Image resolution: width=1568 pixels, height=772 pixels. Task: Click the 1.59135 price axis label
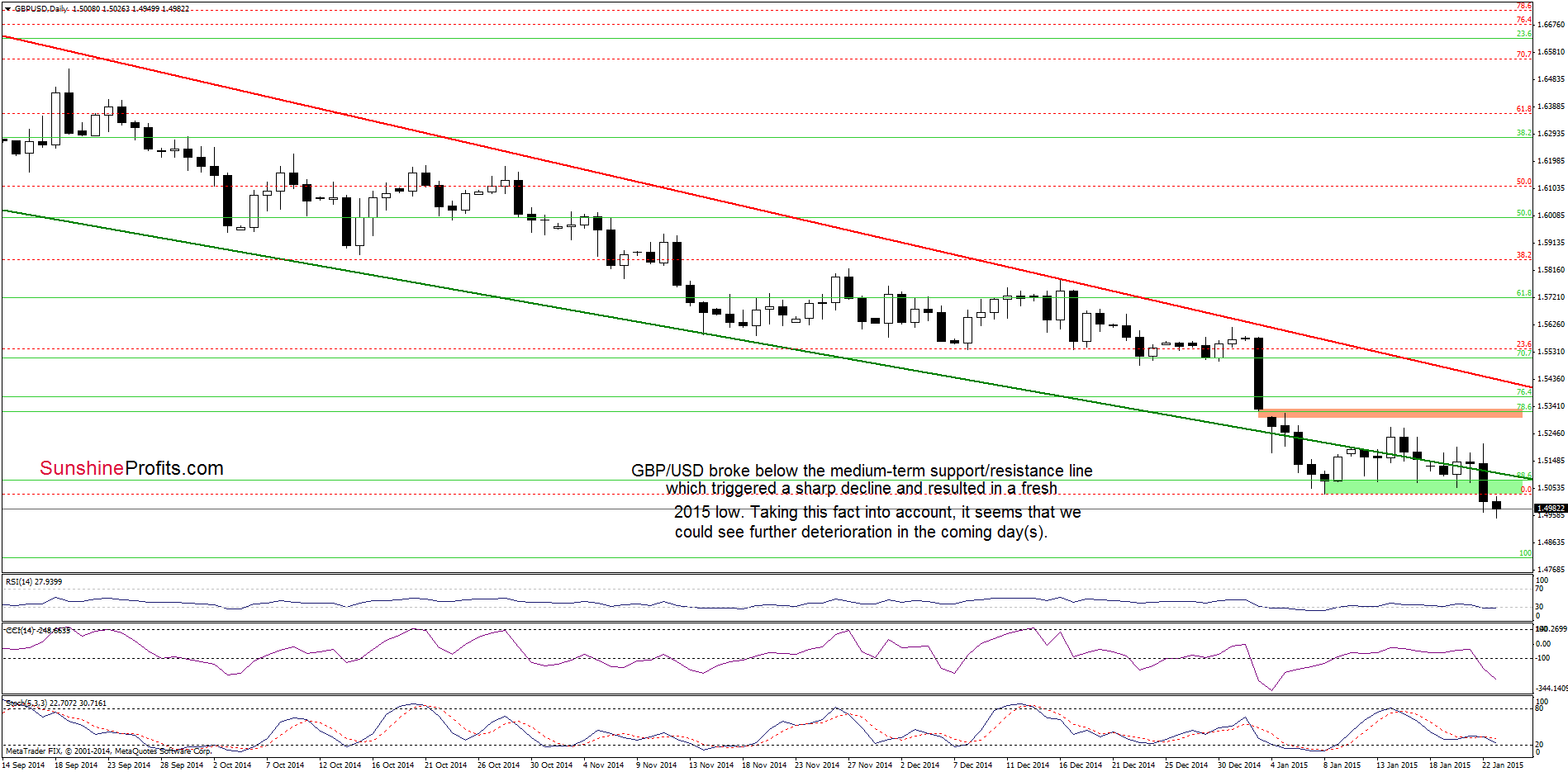tap(1551, 243)
